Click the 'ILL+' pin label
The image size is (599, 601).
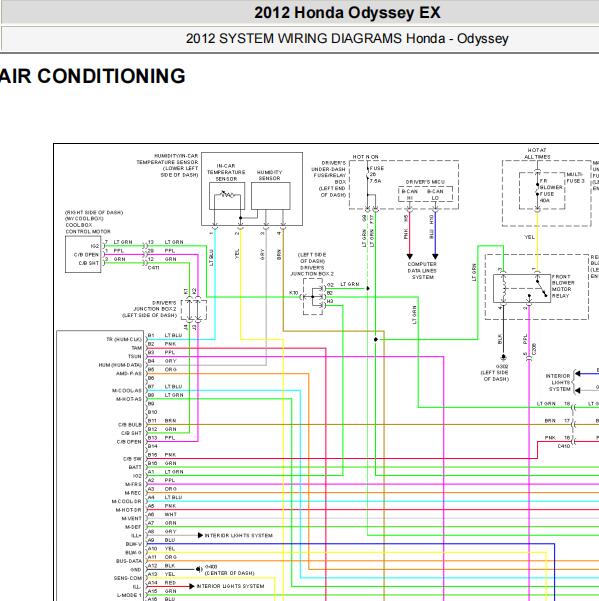136,535
